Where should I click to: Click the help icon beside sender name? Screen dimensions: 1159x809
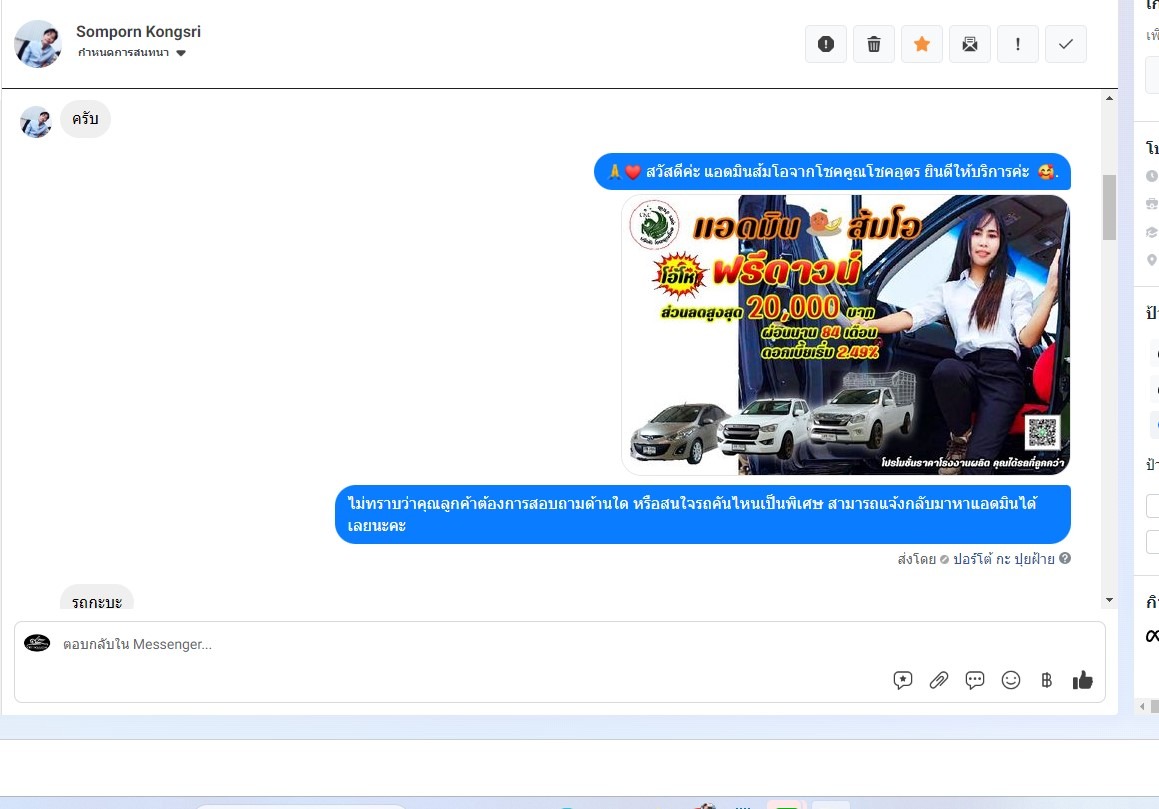tap(1065, 559)
